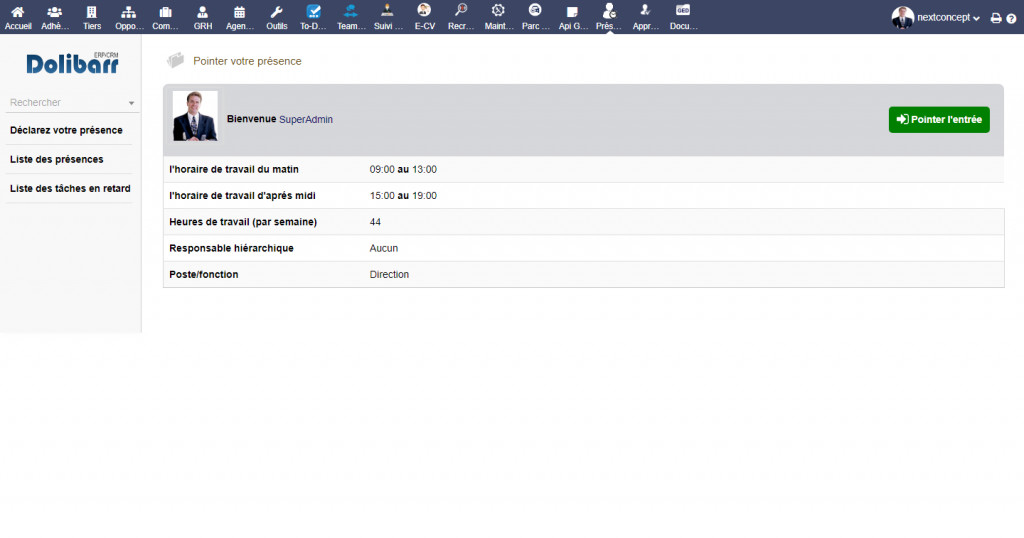Viewport: 1024px width, 538px height.
Task: Open the Maintenance gear icon
Action: click(x=498, y=10)
